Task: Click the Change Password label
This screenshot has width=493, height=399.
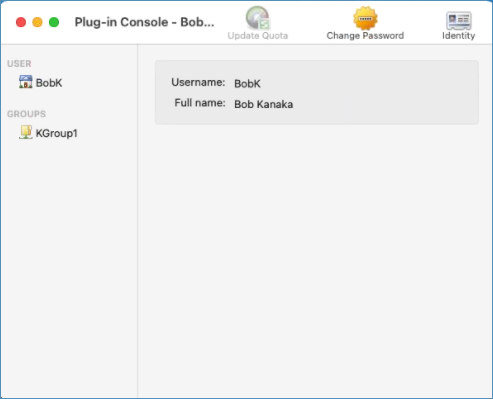Action: [x=365, y=36]
